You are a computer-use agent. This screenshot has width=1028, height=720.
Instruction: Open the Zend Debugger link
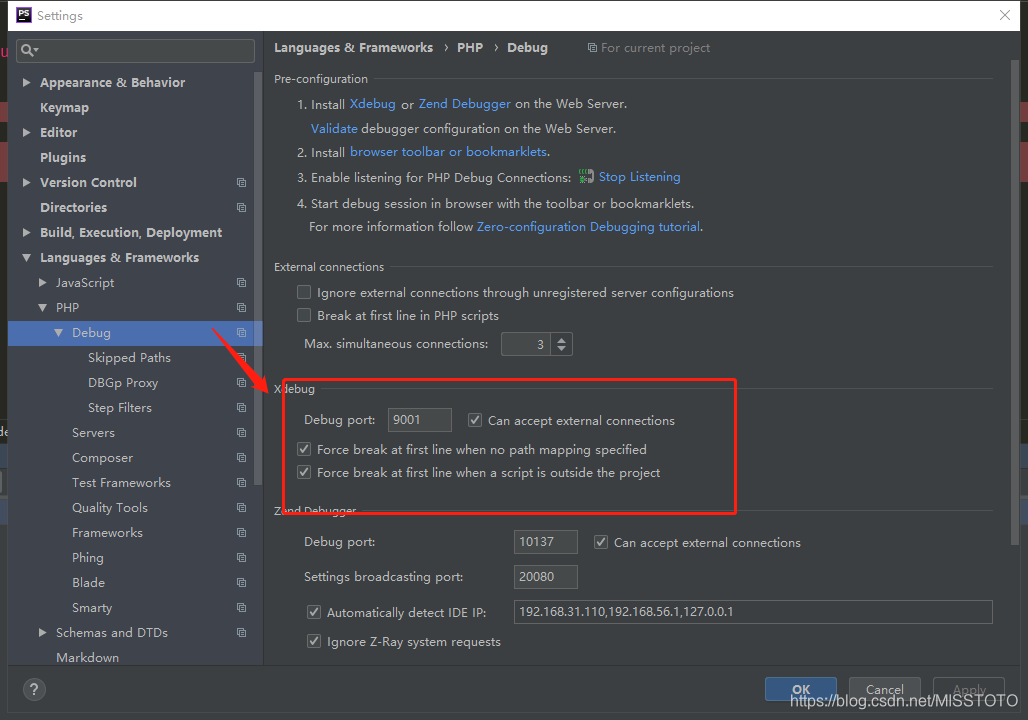pyautogui.click(x=464, y=104)
